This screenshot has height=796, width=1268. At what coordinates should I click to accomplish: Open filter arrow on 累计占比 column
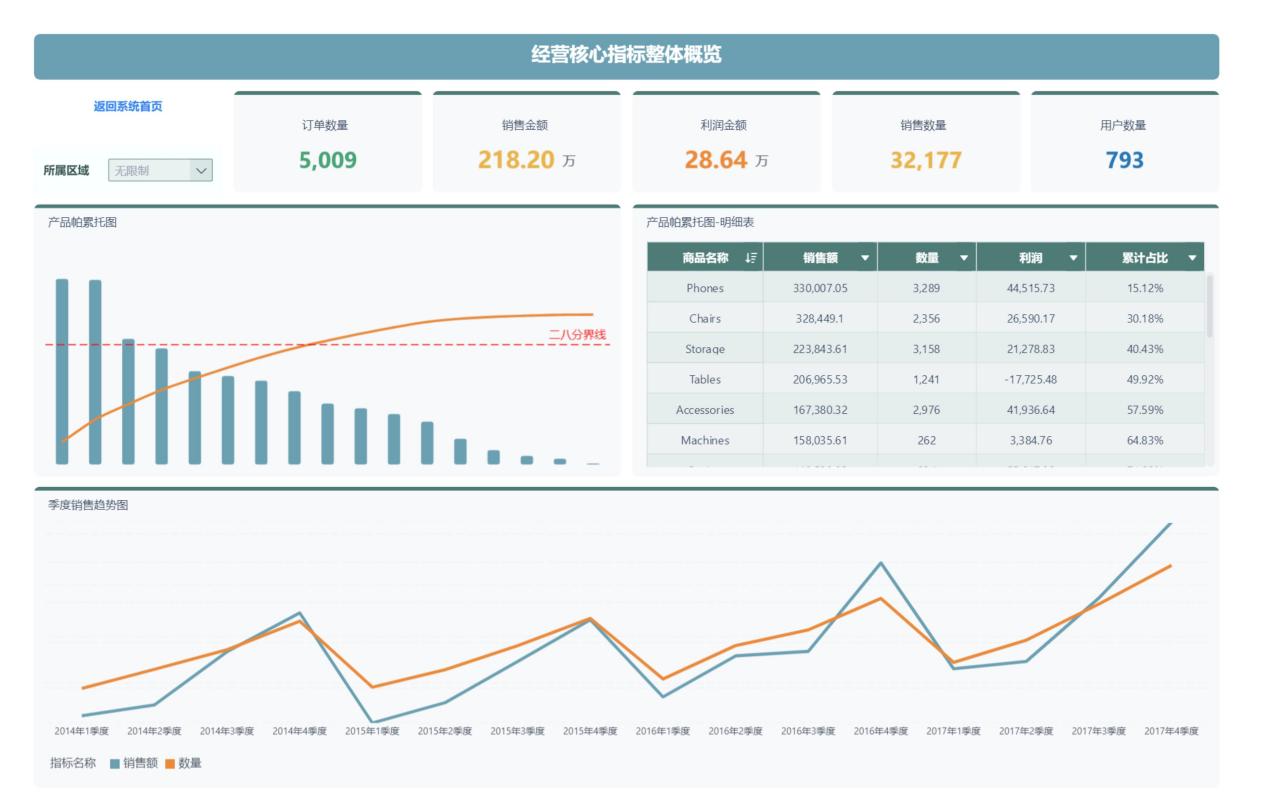click(1192, 258)
